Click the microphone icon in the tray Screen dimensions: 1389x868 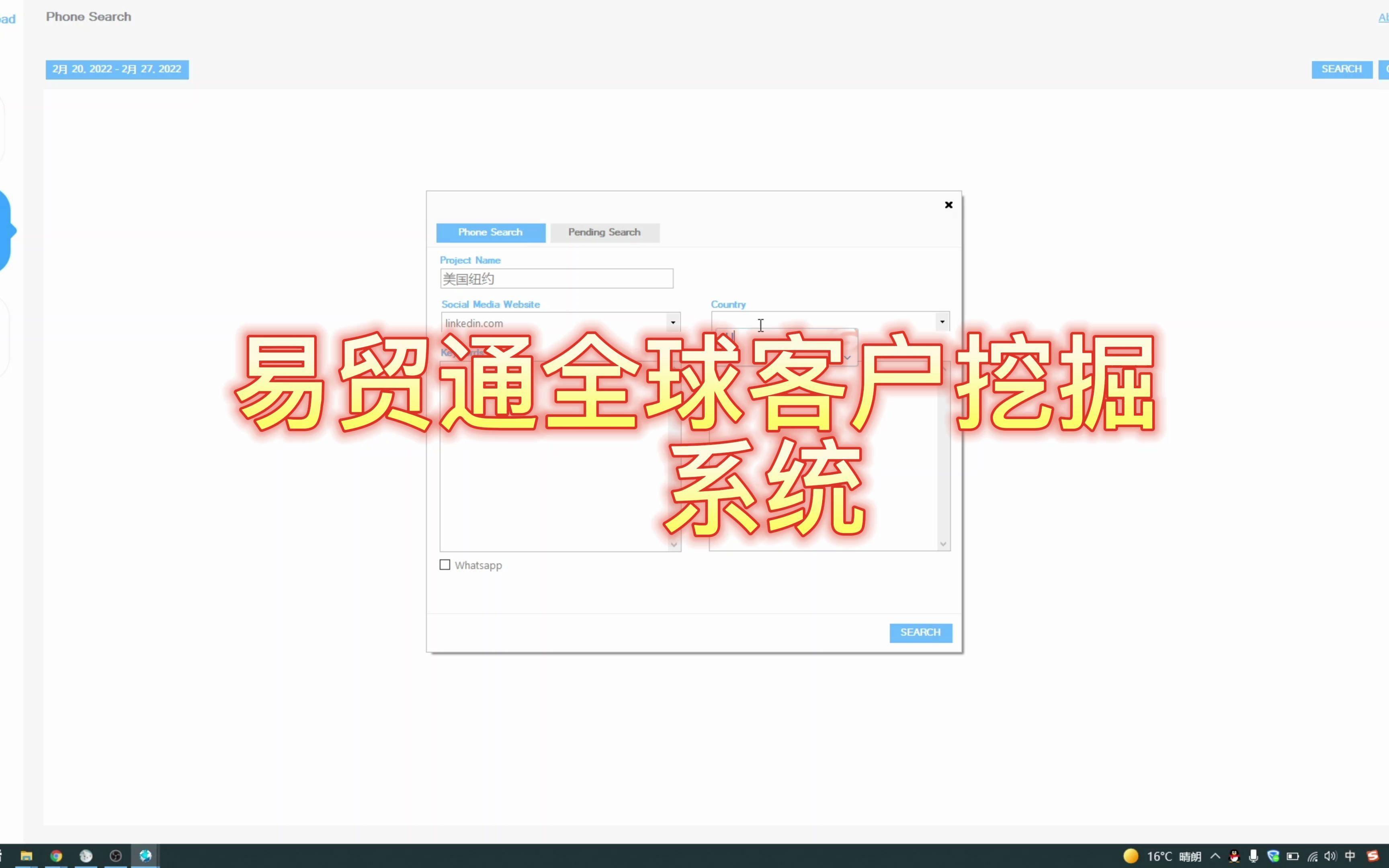[1254, 856]
